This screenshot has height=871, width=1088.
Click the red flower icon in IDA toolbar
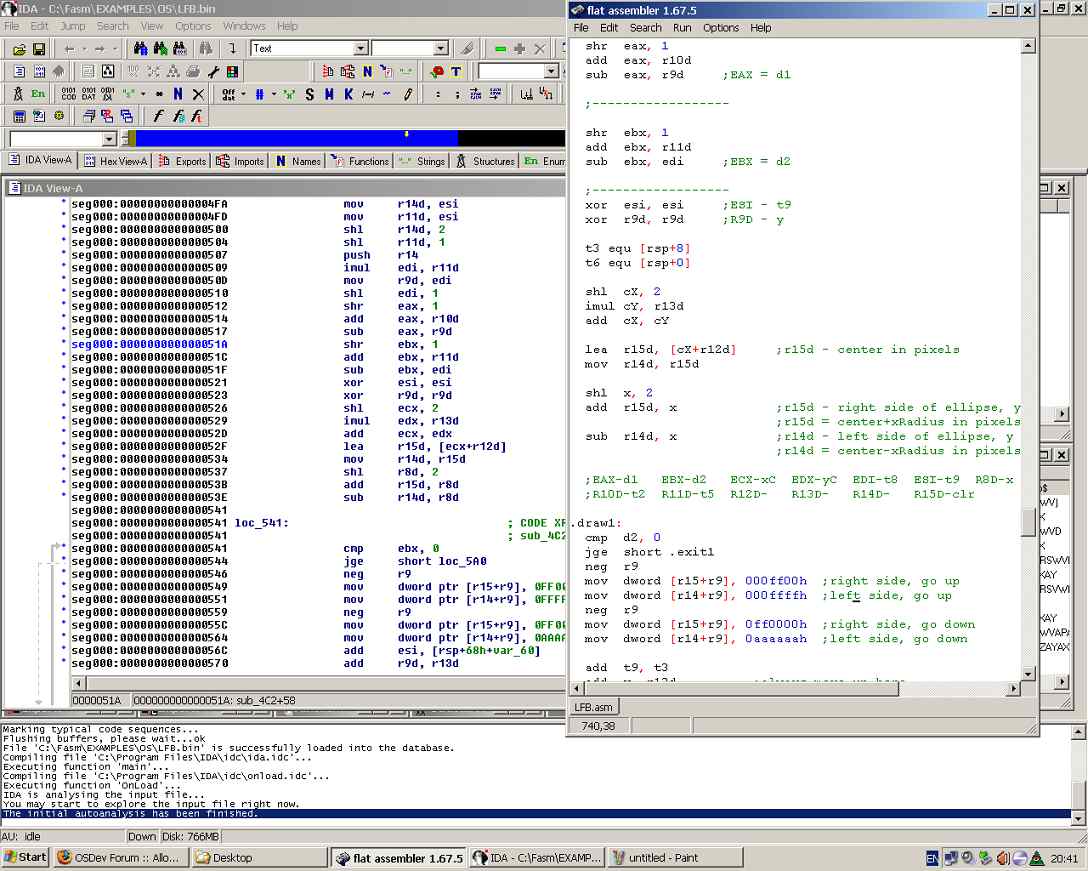(437, 71)
